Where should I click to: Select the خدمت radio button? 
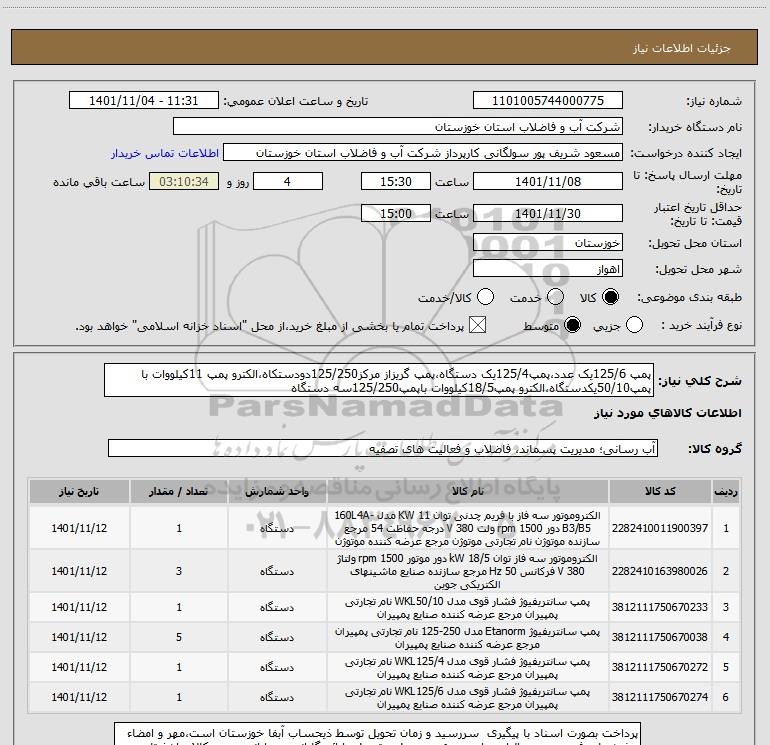coord(555,297)
